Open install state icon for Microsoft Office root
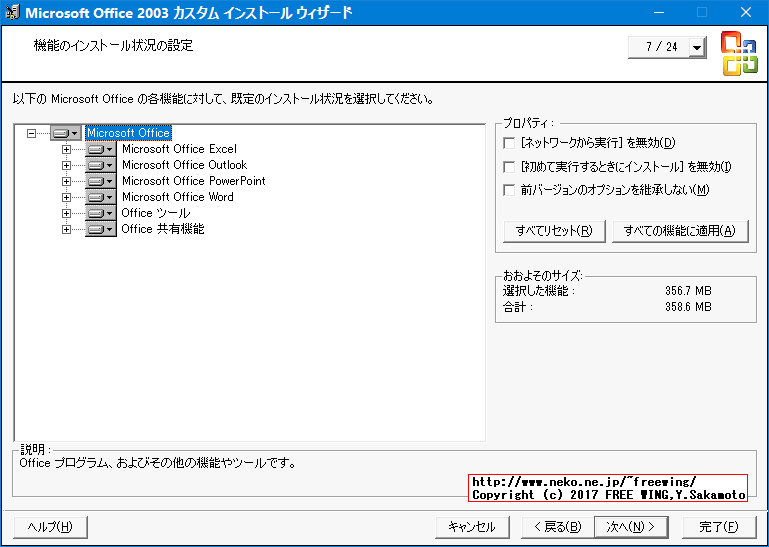769x547 pixels. [66, 133]
